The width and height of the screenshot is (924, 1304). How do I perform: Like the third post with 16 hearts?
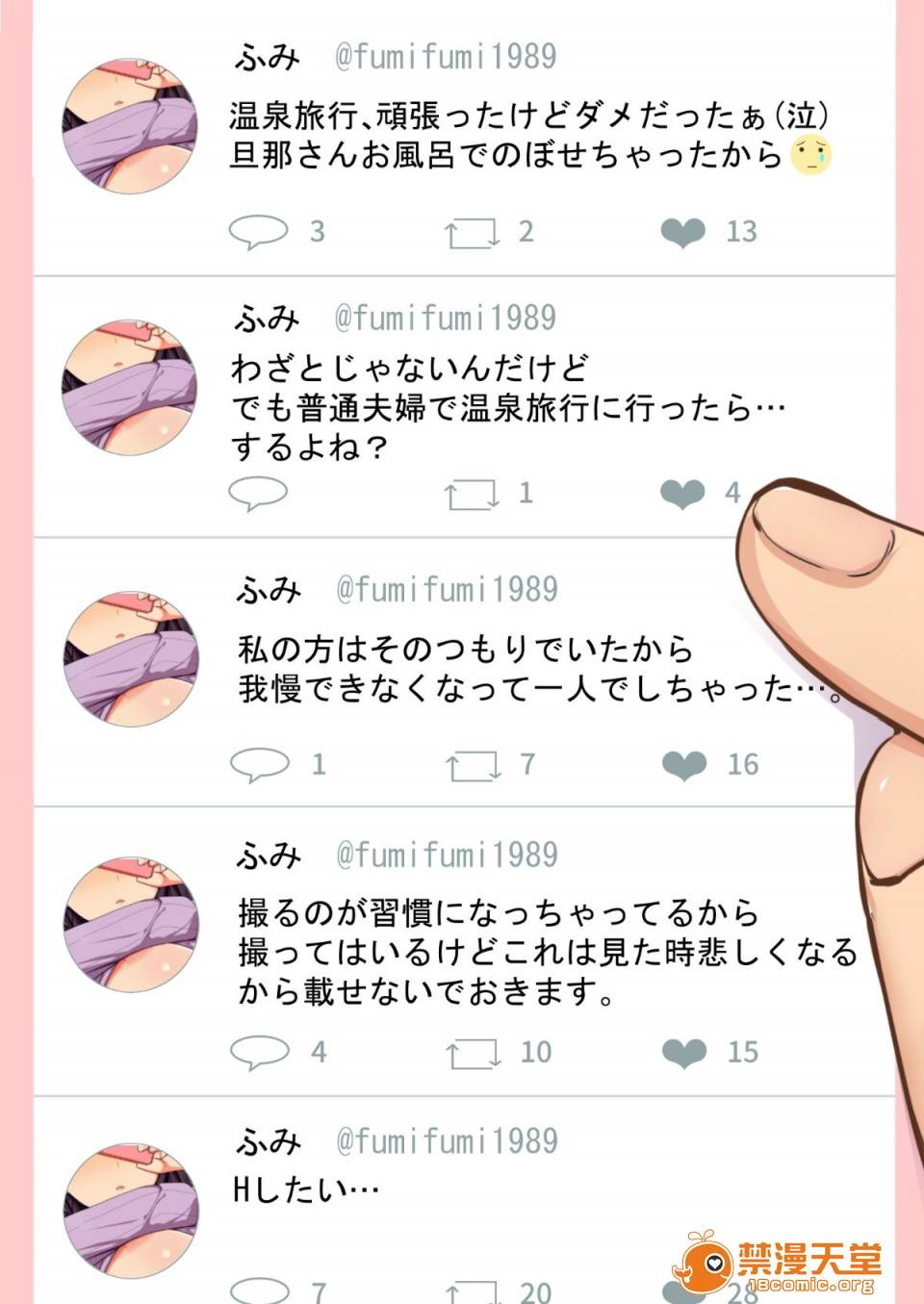click(x=685, y=766)
